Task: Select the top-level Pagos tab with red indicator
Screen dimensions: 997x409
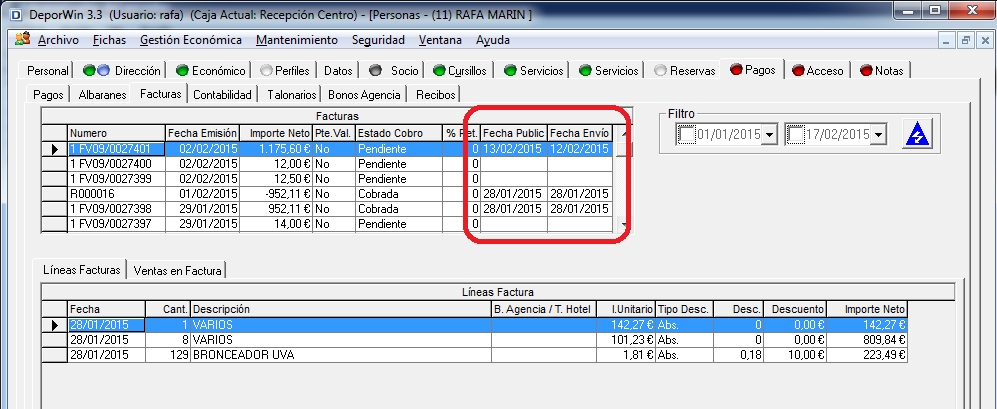Action: coord(753,69)
